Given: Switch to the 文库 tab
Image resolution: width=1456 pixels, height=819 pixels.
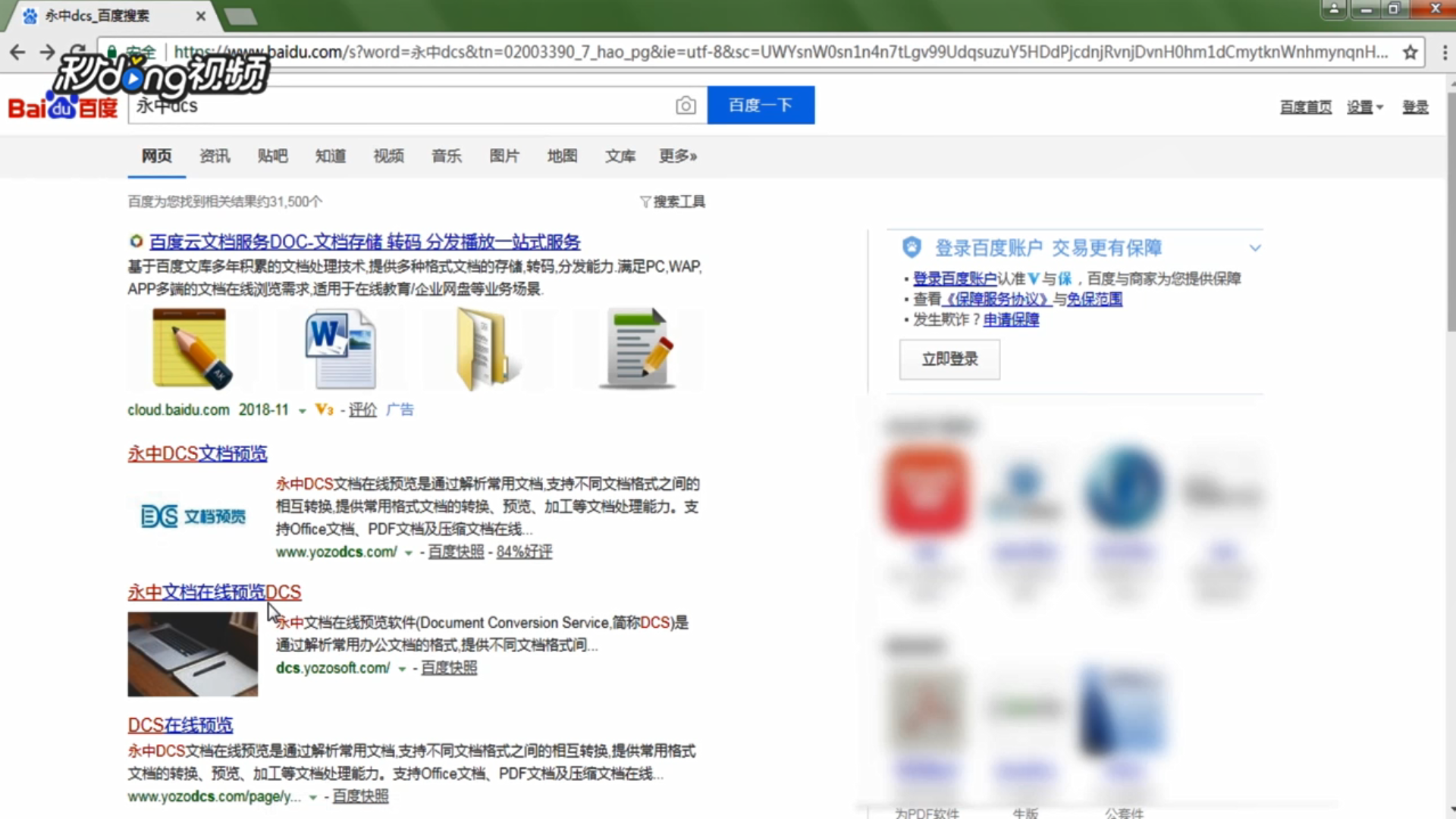Looking at the screenshot, I should 620,155.
